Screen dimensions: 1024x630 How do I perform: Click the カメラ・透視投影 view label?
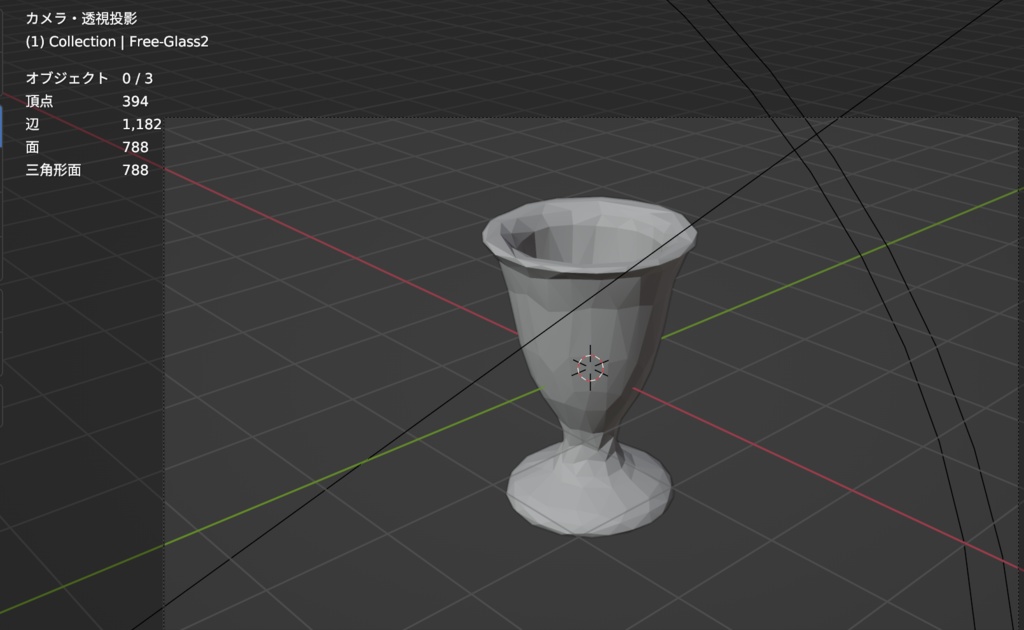[x=81, y=18]
